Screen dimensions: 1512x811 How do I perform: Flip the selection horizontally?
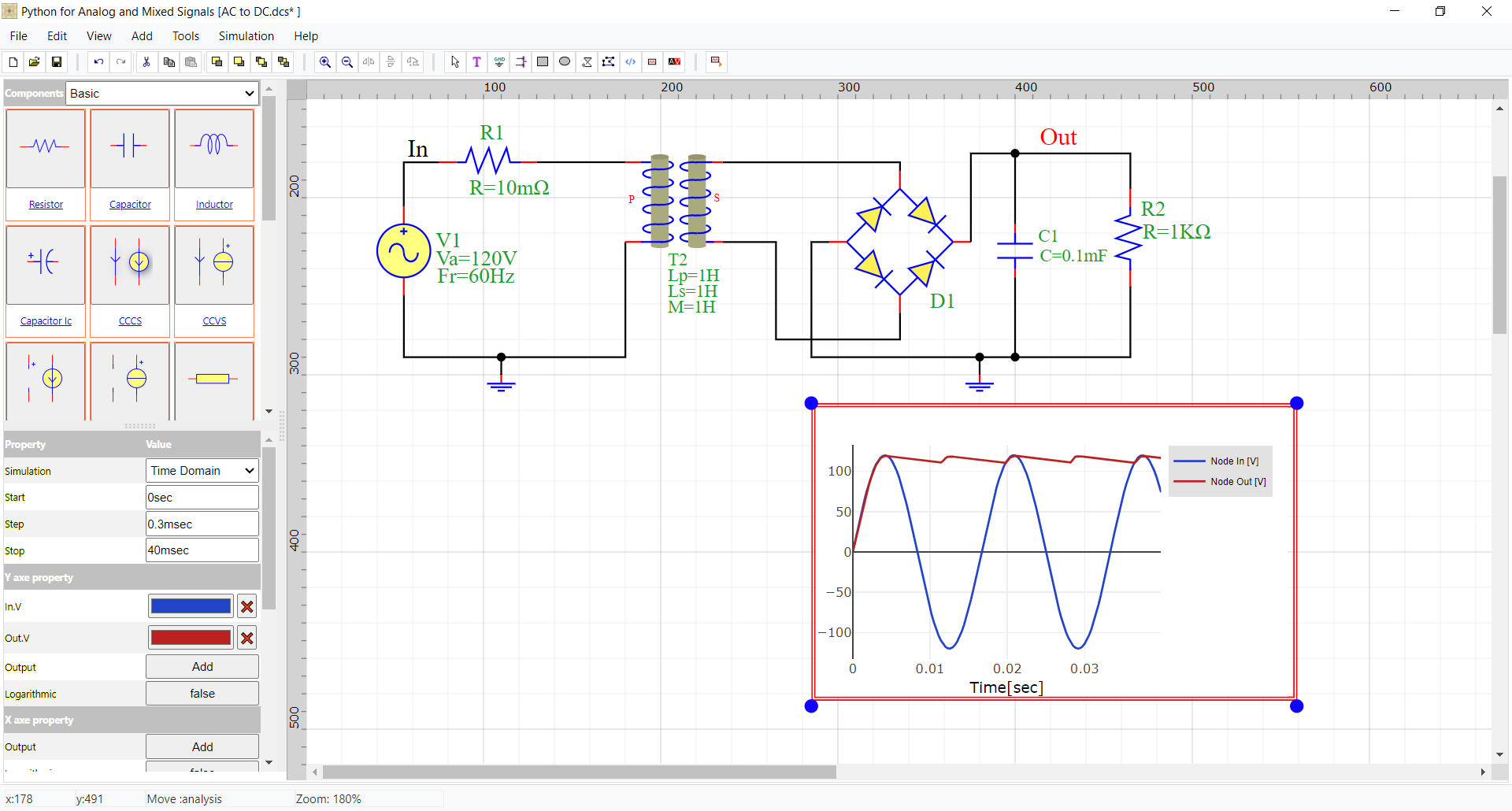(x=369, y=62)
